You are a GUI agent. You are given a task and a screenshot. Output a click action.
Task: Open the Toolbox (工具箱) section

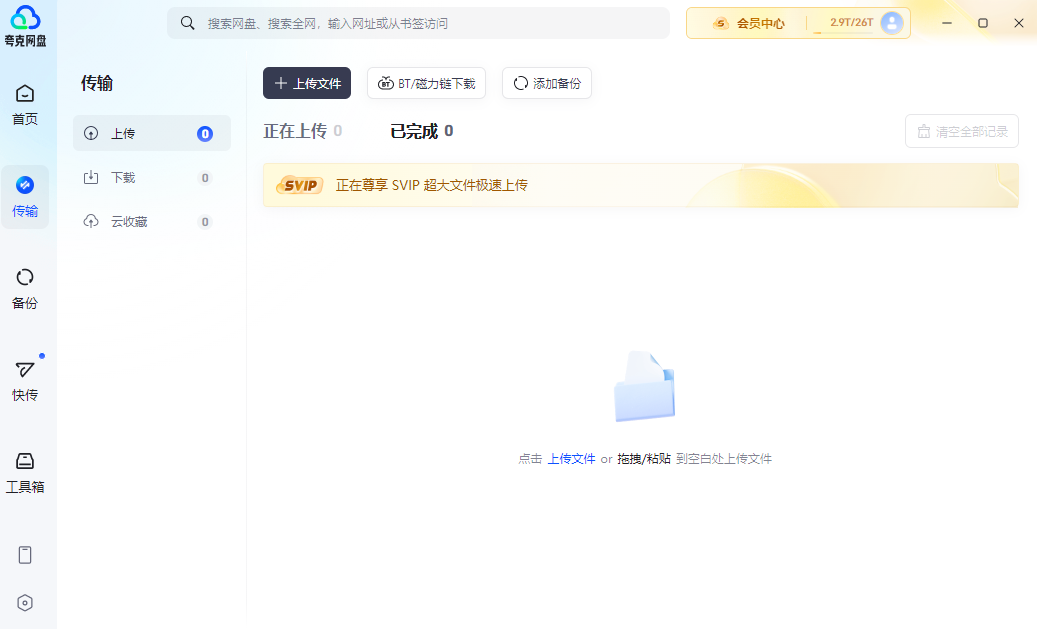pyautogui.click(x=25, y=472)
